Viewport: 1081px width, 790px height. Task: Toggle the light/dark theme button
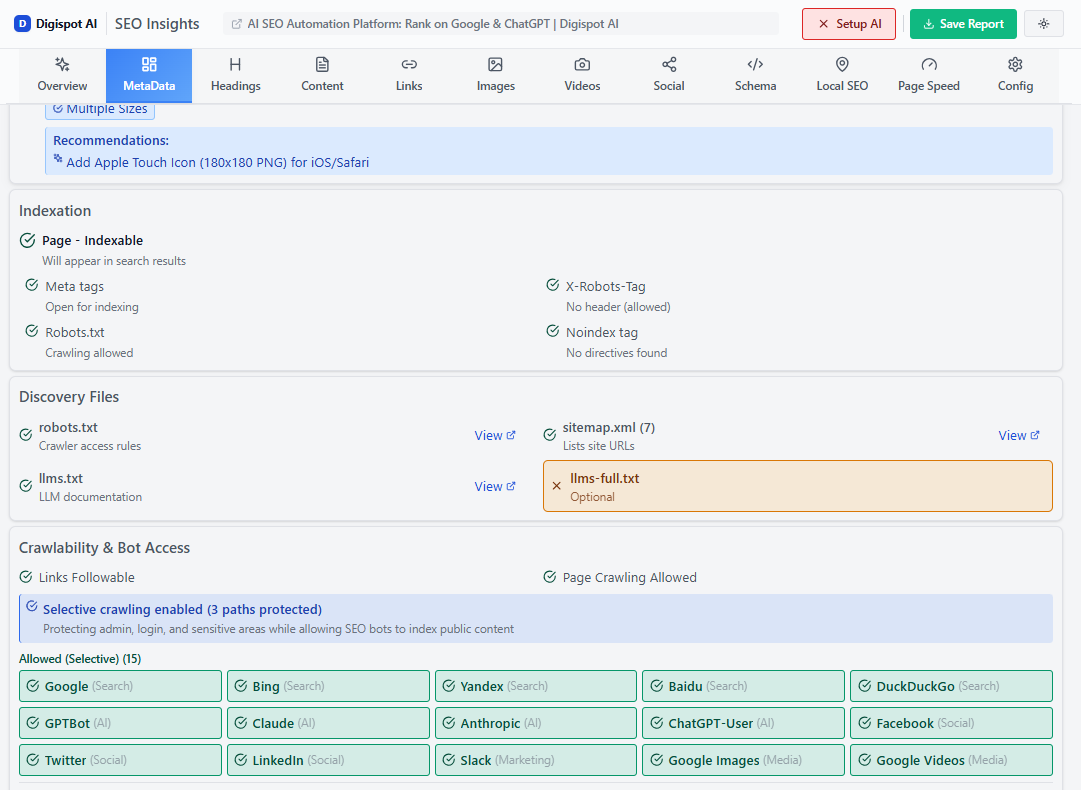point(1044,24)
